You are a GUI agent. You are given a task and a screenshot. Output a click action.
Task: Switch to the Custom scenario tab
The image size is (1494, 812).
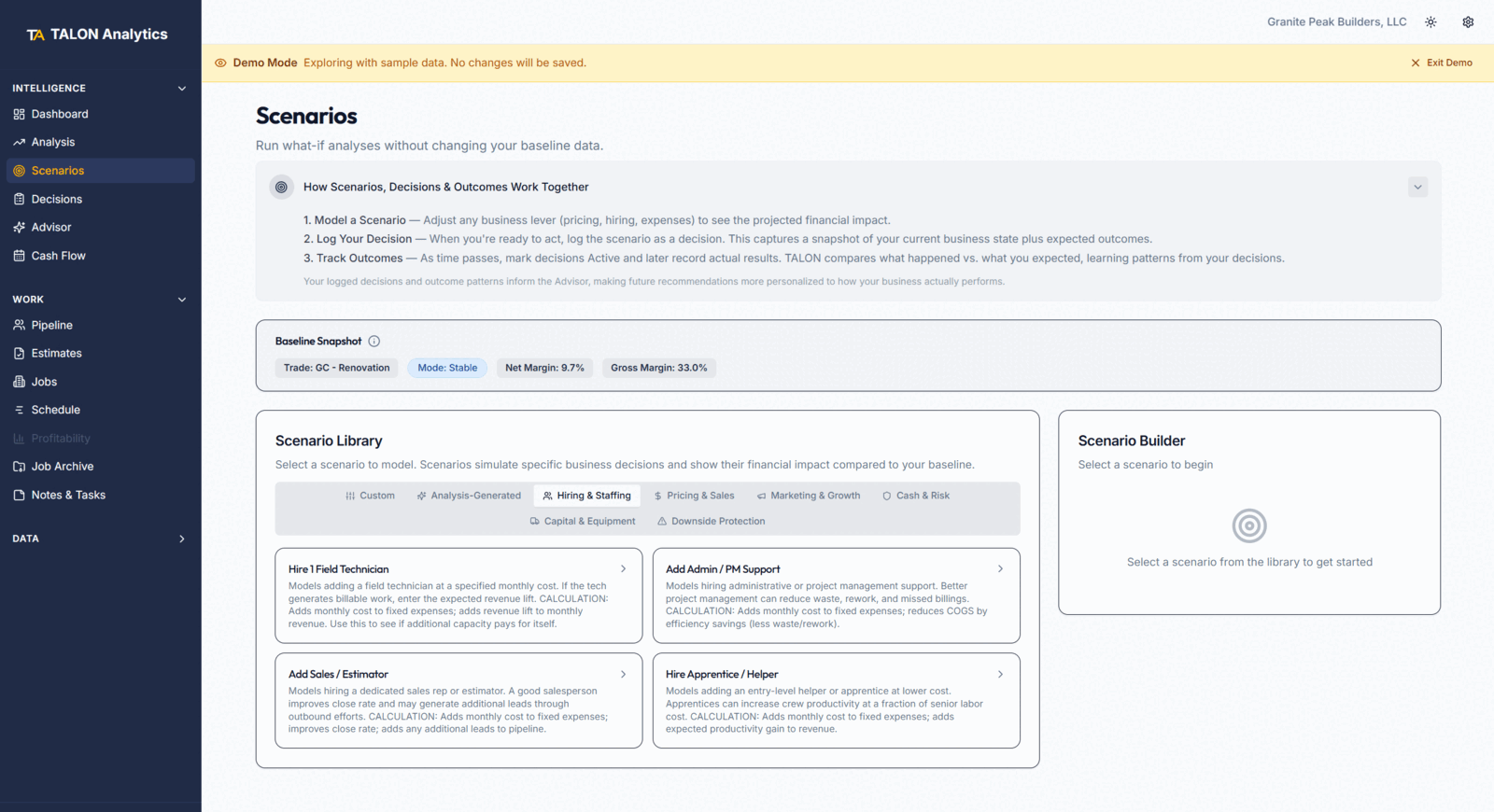tap(370, 496)
